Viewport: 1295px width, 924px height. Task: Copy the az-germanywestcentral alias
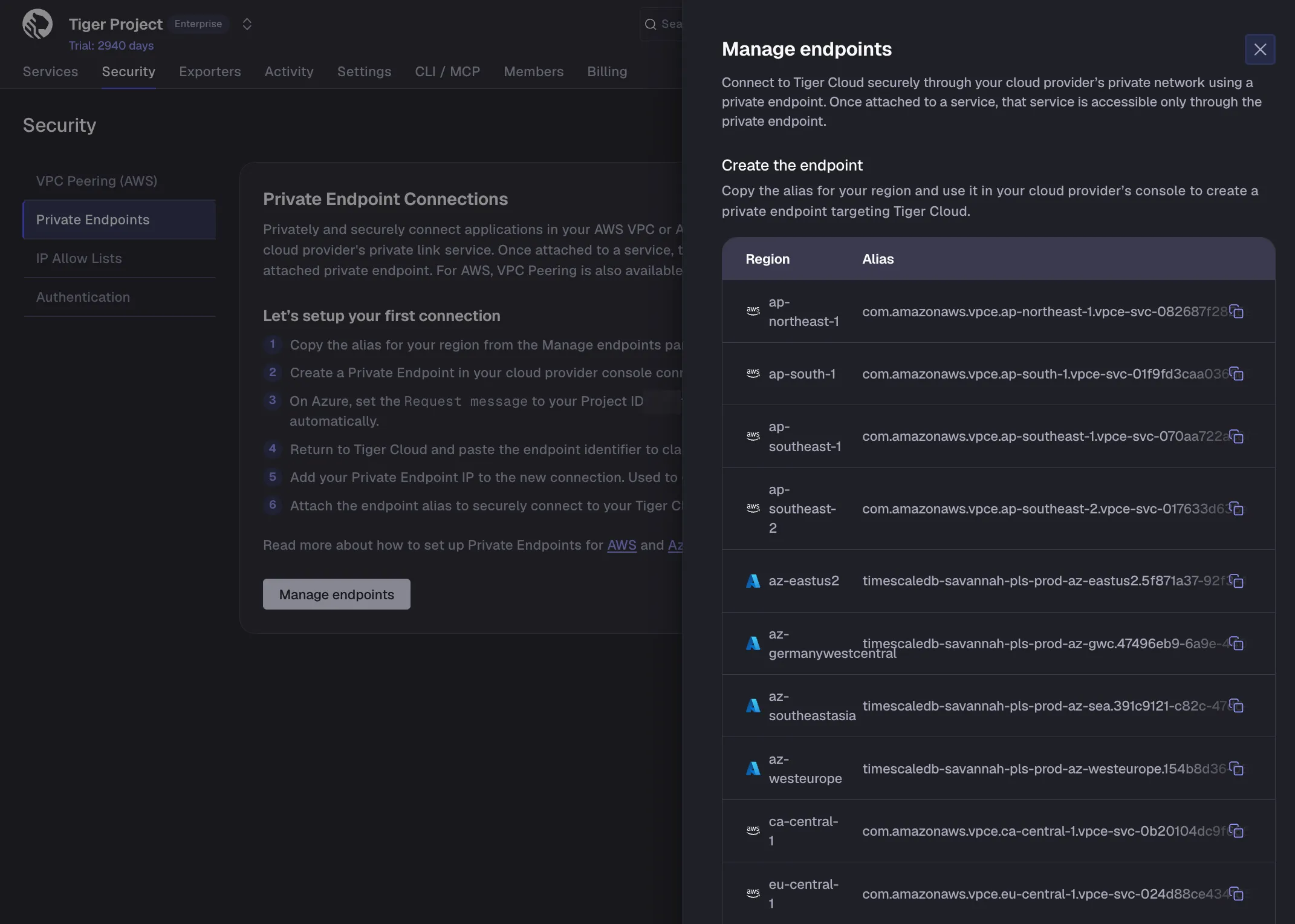pyautogui.click(x=1236, y=643)
